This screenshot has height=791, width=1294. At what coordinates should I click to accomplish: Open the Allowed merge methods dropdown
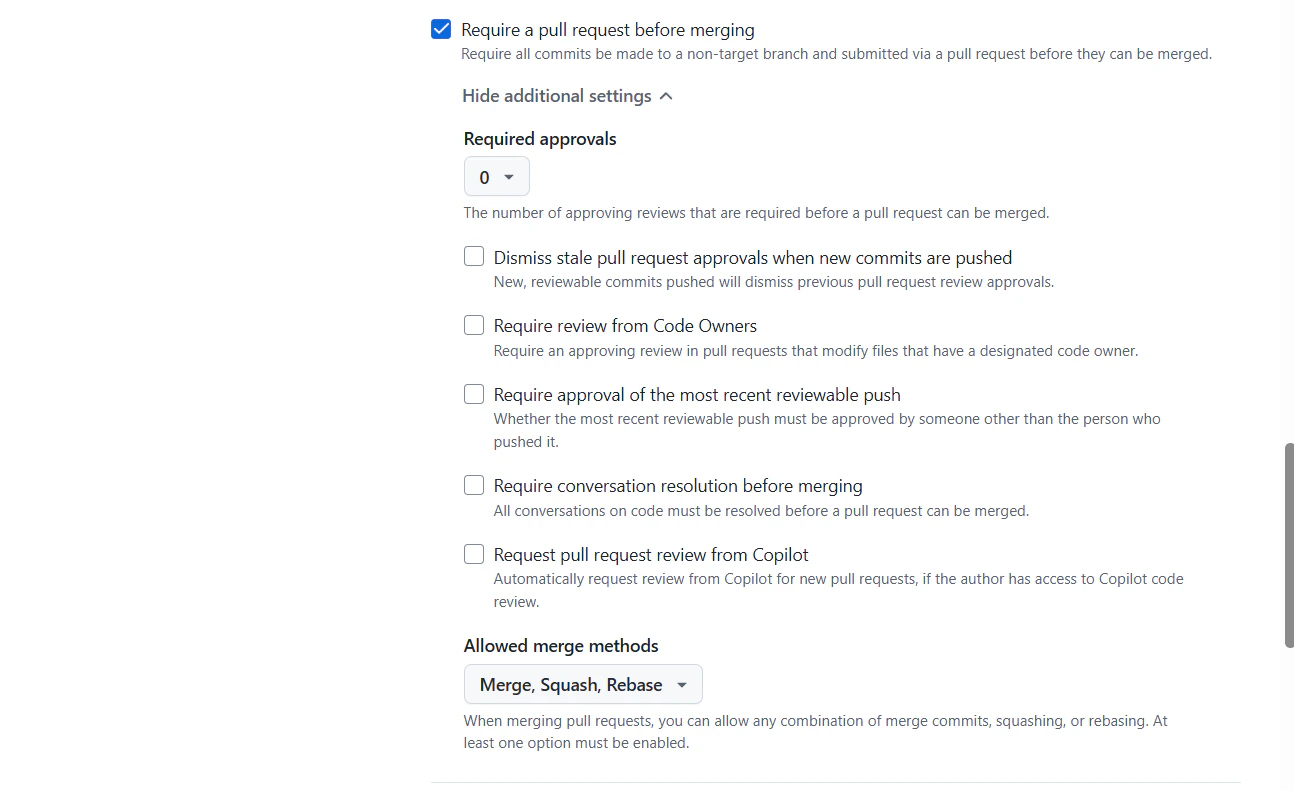[583, 685]
